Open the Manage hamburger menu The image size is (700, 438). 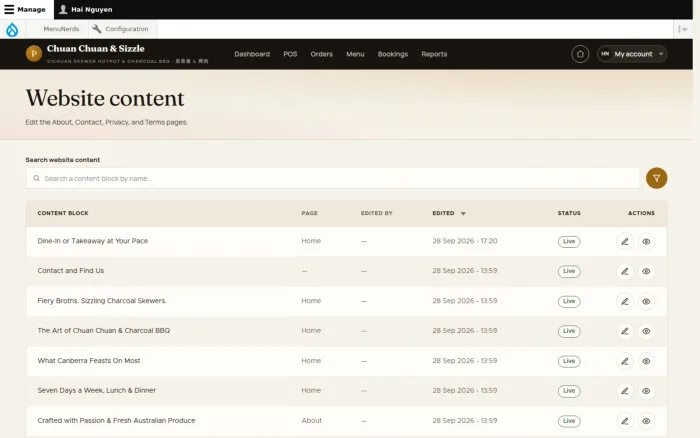(x=25, y=9)
